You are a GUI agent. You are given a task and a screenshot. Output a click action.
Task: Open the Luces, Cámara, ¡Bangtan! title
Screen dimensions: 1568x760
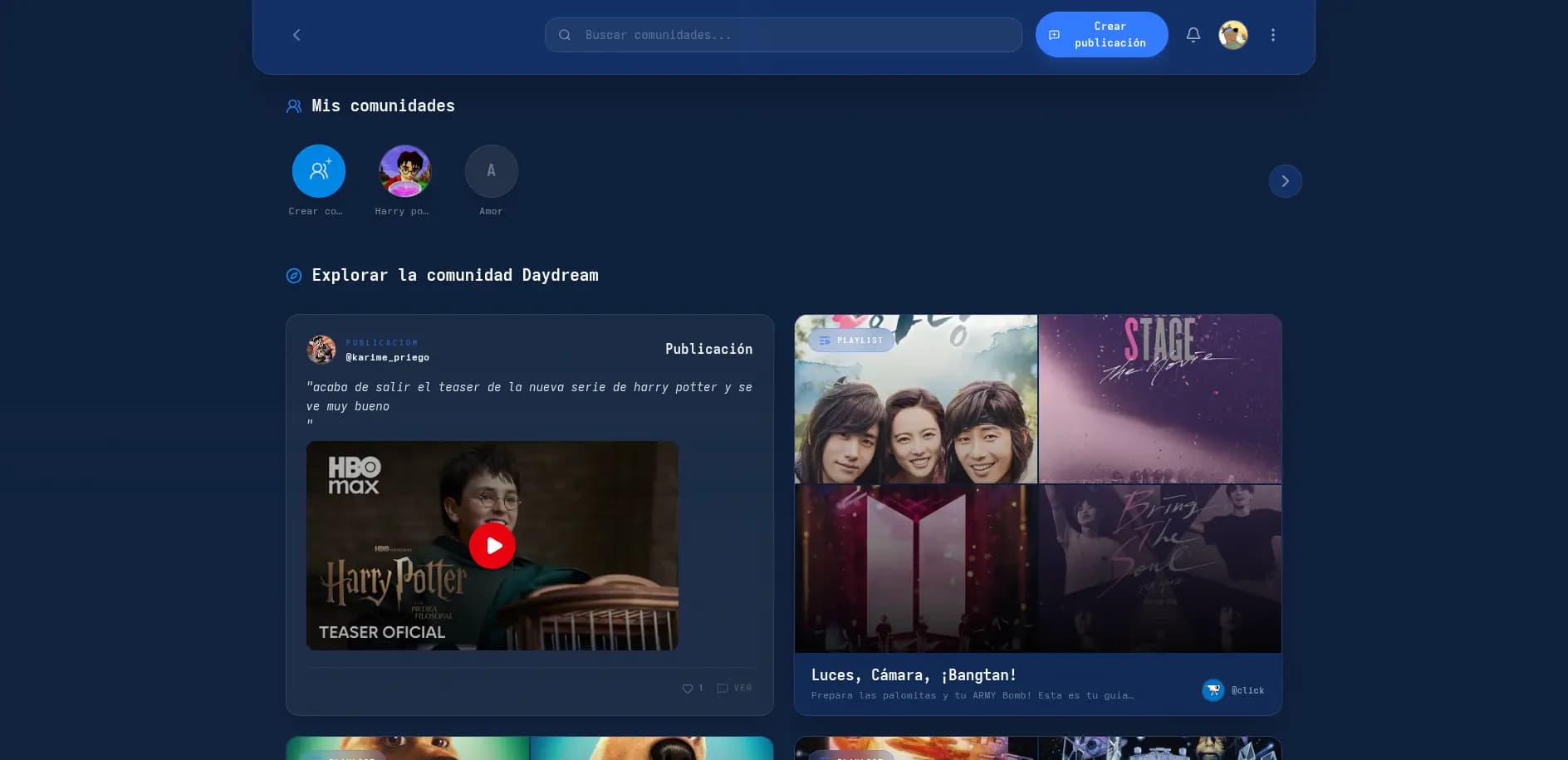click(x=914, y=675)
